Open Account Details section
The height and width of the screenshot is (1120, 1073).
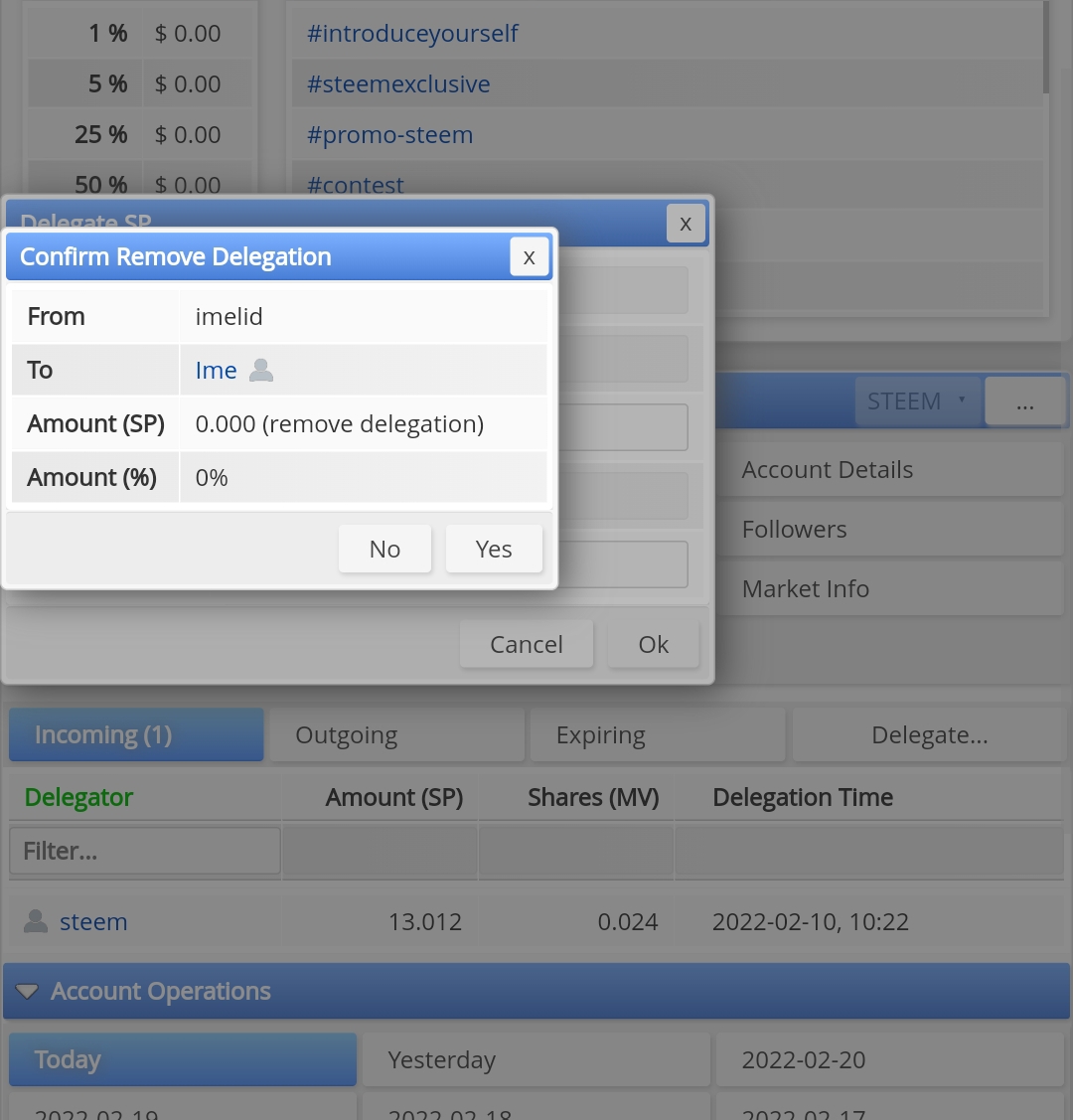click(890, 469)
